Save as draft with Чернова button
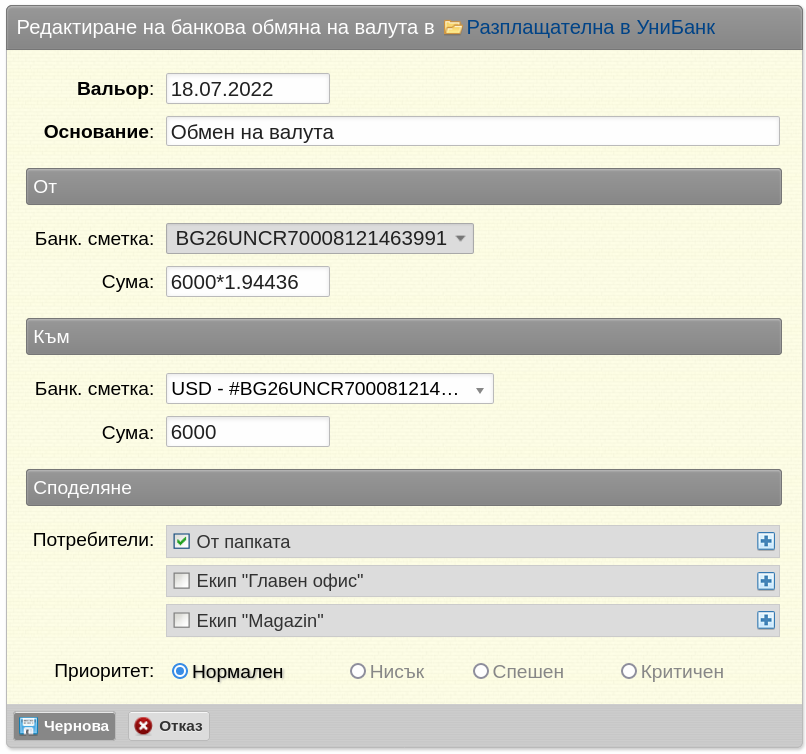This screenshot has height=754, width=806. pos(64,726)
